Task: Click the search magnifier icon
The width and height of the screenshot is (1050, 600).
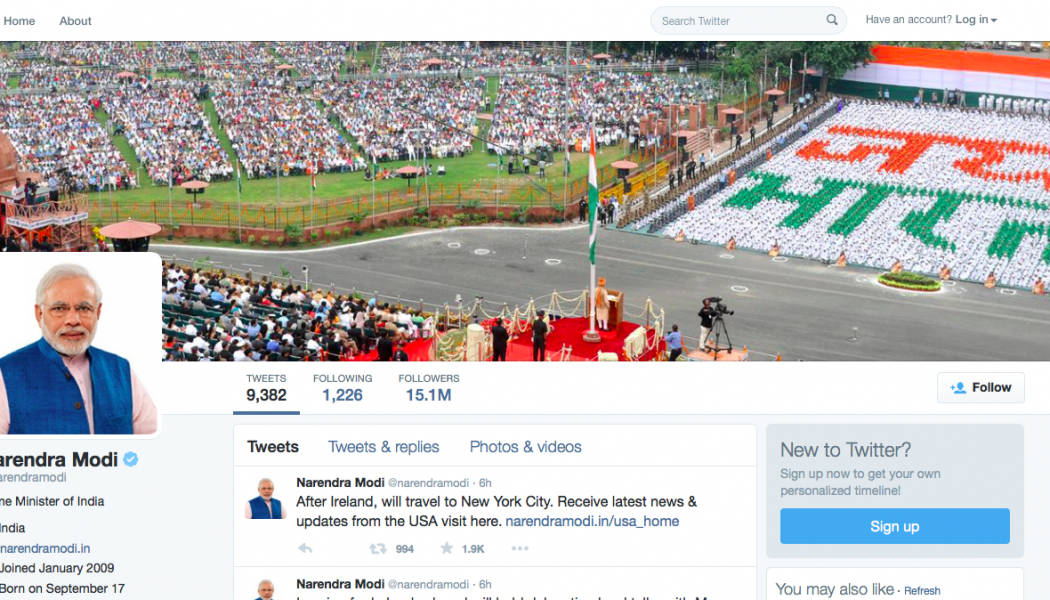Action: pyautogui.click(x=832, y=20)
